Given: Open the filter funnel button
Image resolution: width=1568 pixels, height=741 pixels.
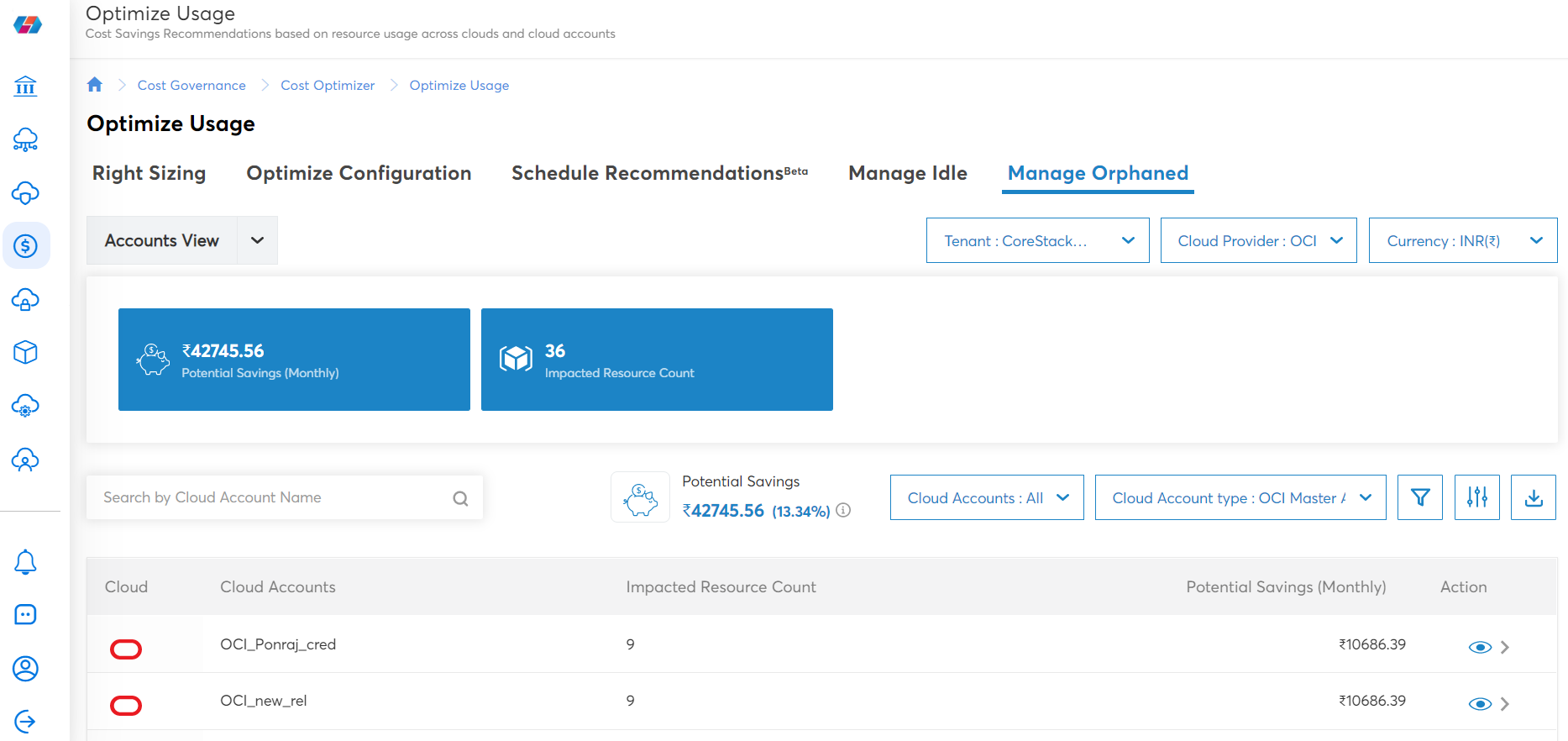Looking at the screenshot, I should tap(1420, 497).
